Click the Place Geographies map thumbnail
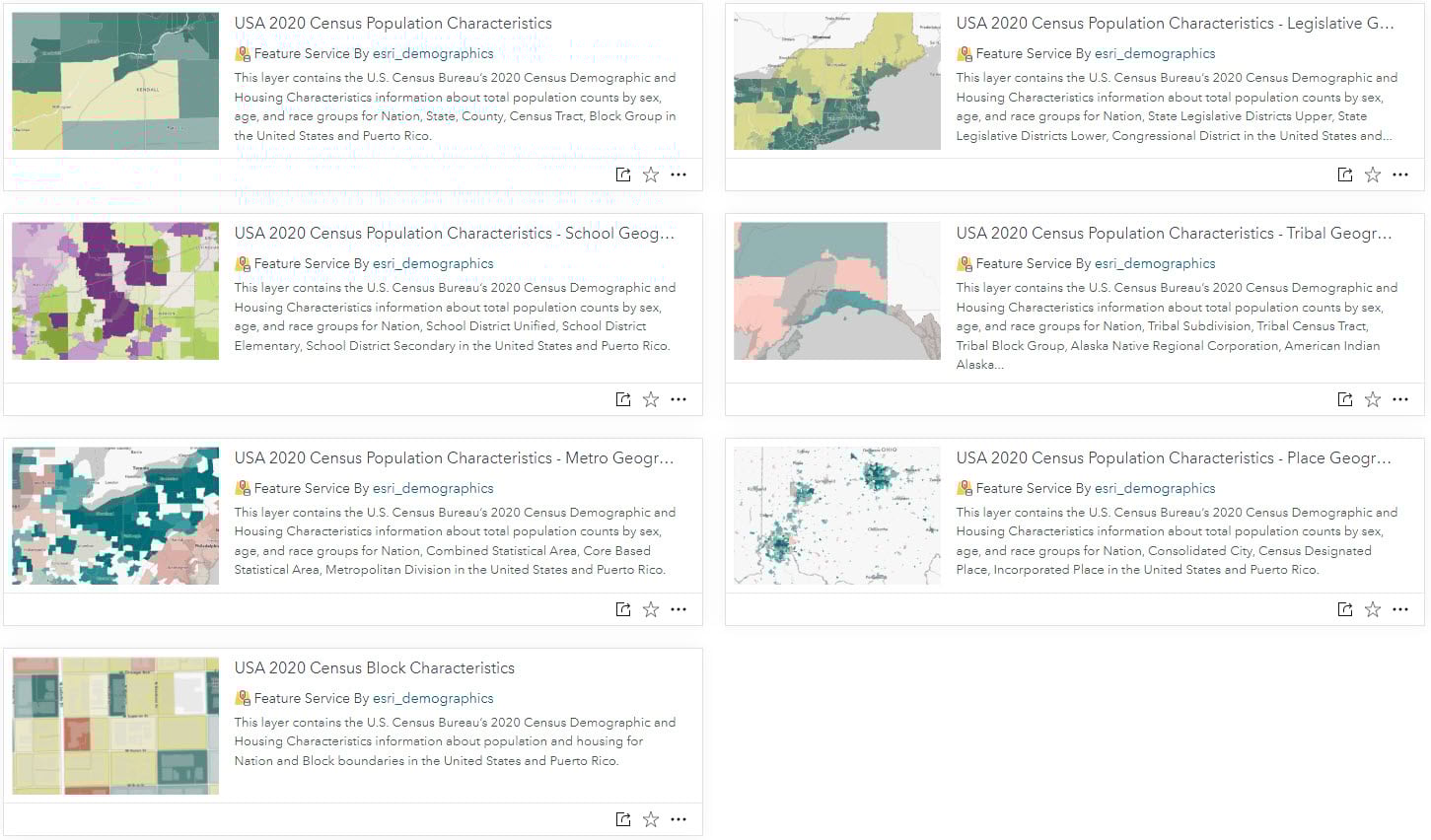The width and height of the screenshot is (1431, 840). click(x=837, y=516)
